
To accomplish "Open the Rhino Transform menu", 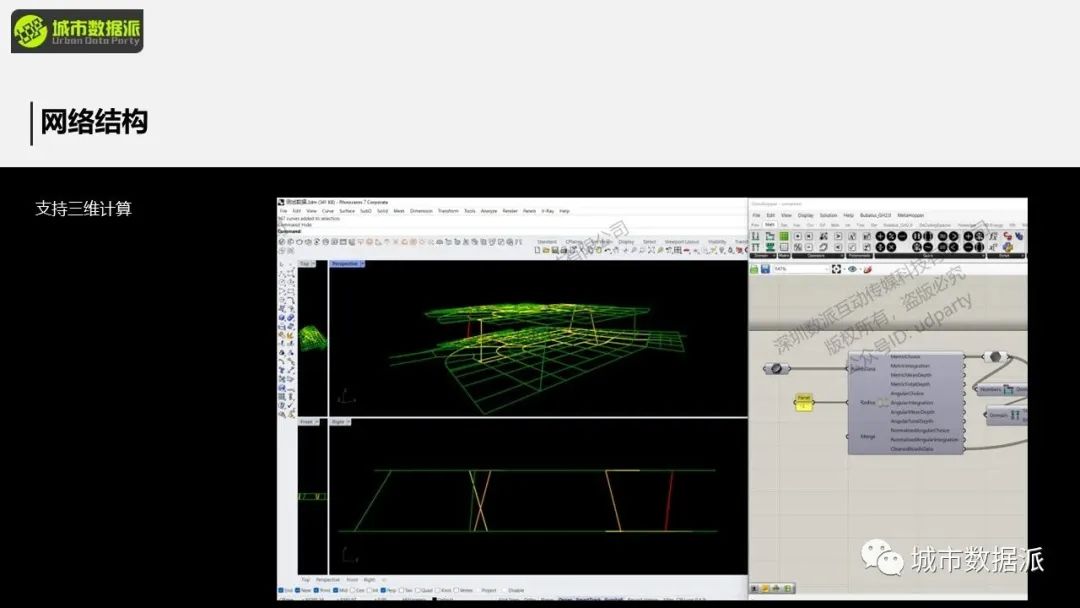I will pos(448,211).
